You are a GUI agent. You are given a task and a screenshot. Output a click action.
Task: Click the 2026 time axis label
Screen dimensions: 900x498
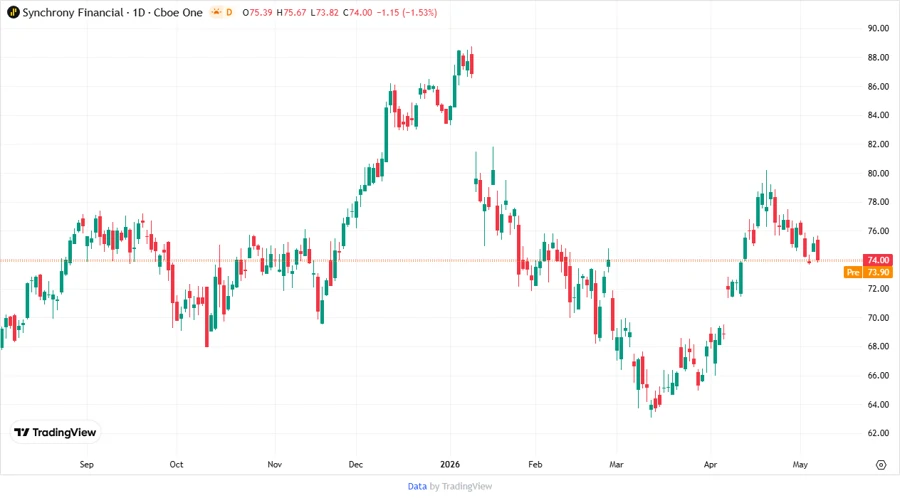pyautogui.click(x=450, y=464)
